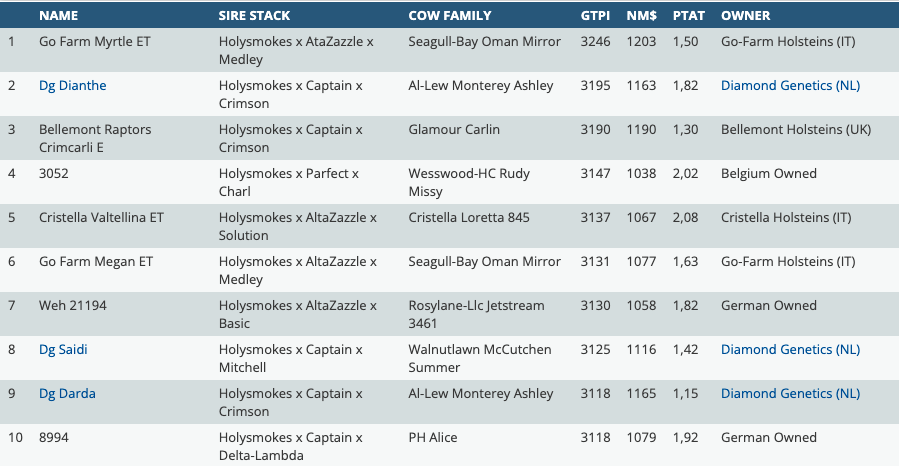
Task: Open the Dg Saidi link
Action: point(63,350)
